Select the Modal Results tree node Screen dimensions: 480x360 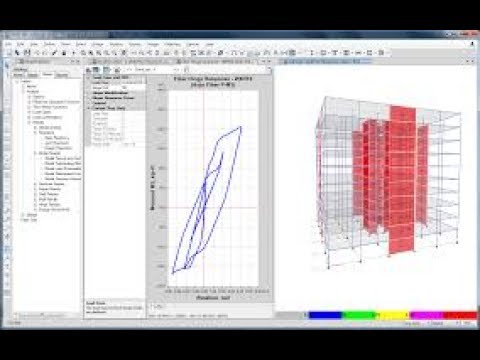(x=49, y=153)
